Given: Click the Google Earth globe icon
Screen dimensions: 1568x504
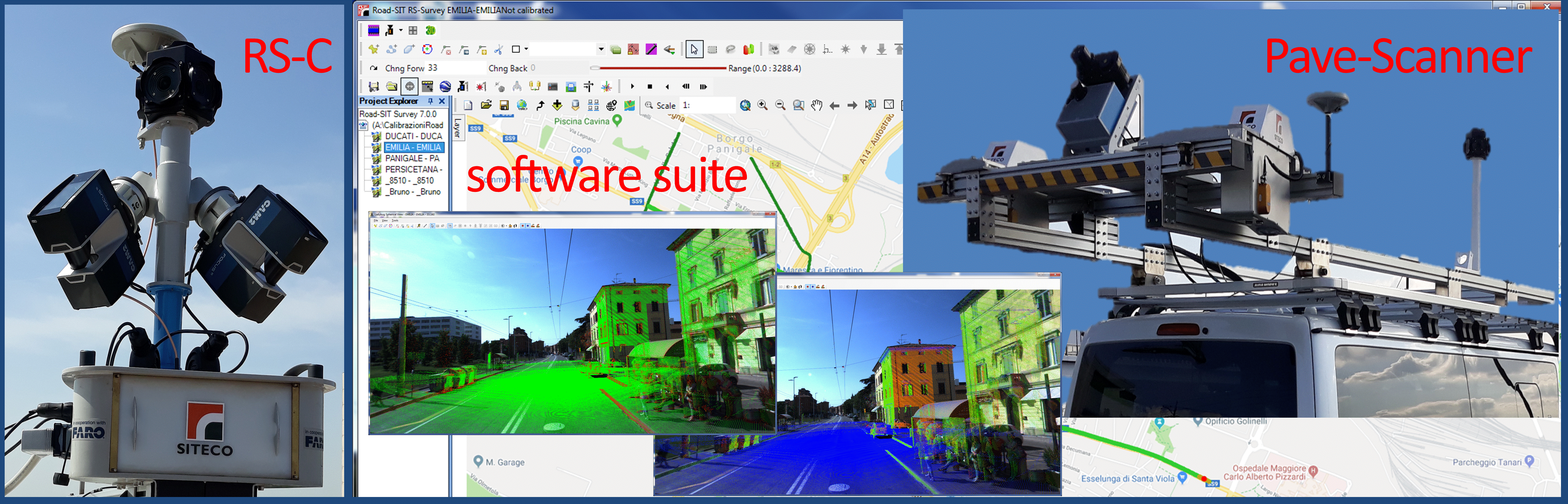Looking at the screenshot, I should pyautogui.click(x=445, y=87).
